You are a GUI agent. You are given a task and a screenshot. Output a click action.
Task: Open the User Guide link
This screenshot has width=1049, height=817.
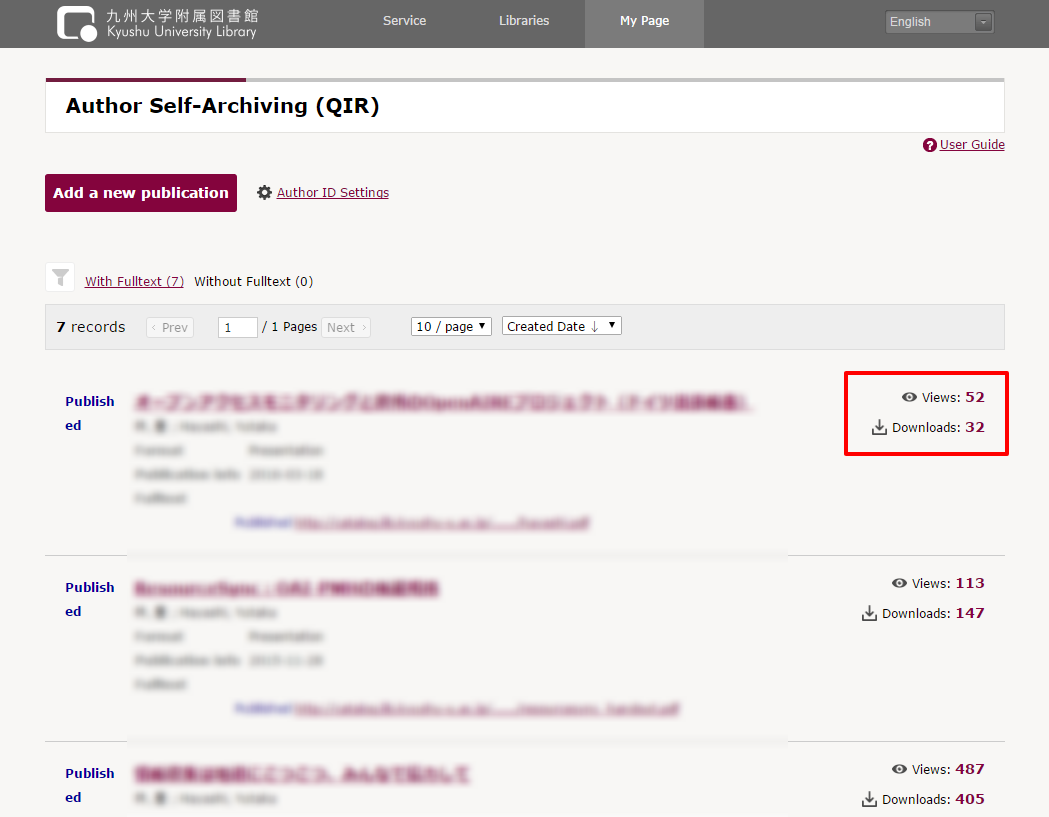971,145
